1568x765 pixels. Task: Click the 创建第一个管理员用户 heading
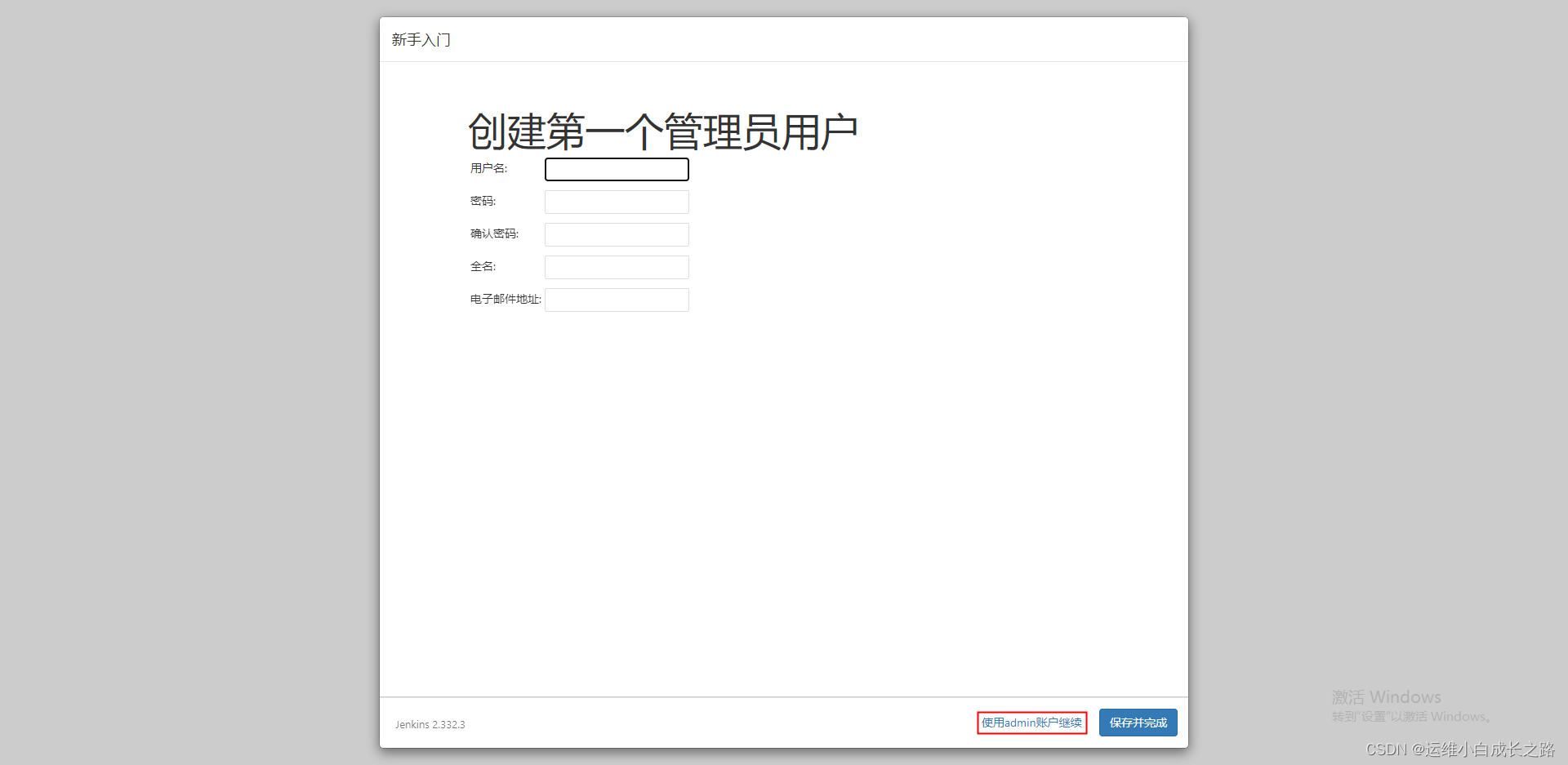click(662, 132)
